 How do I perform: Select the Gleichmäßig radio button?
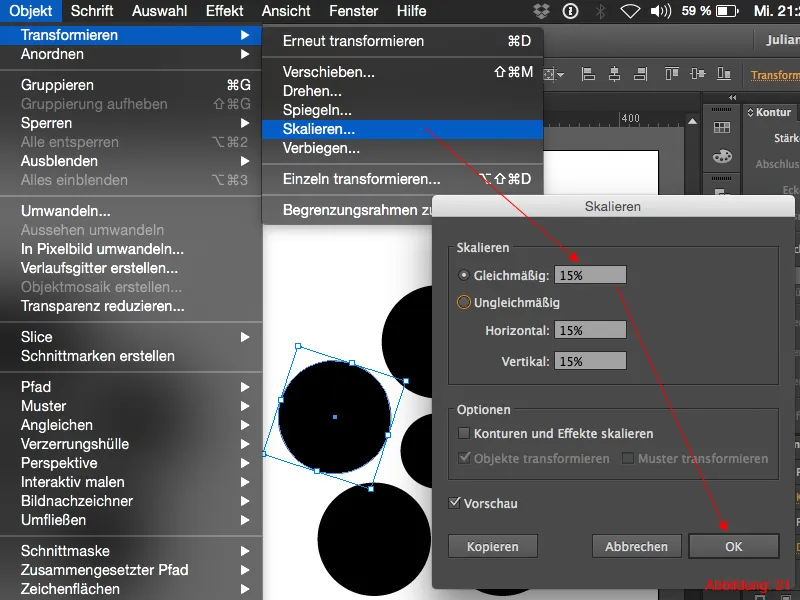(x=463, y=276)
